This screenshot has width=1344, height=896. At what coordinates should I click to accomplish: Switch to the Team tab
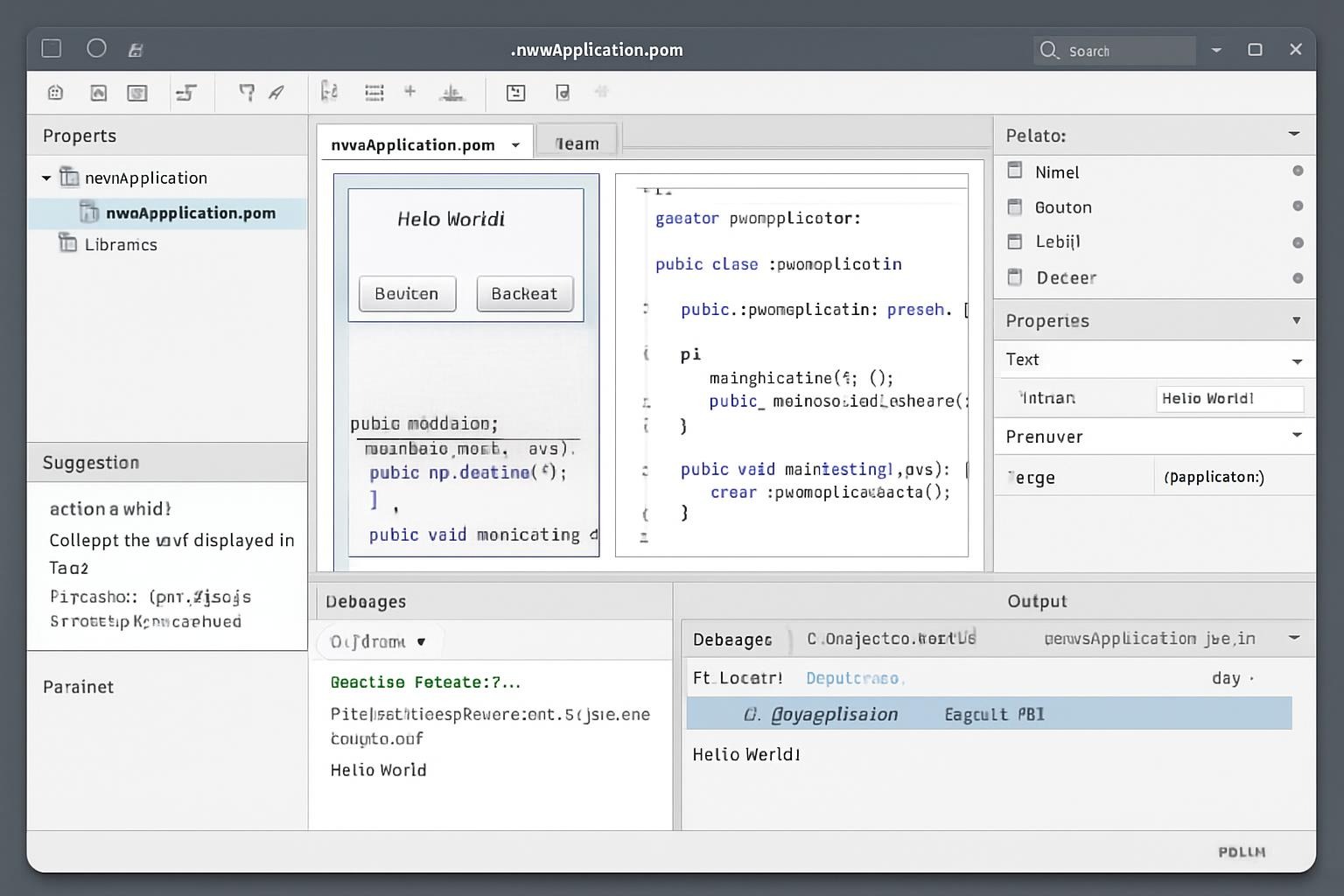(577, 143)
